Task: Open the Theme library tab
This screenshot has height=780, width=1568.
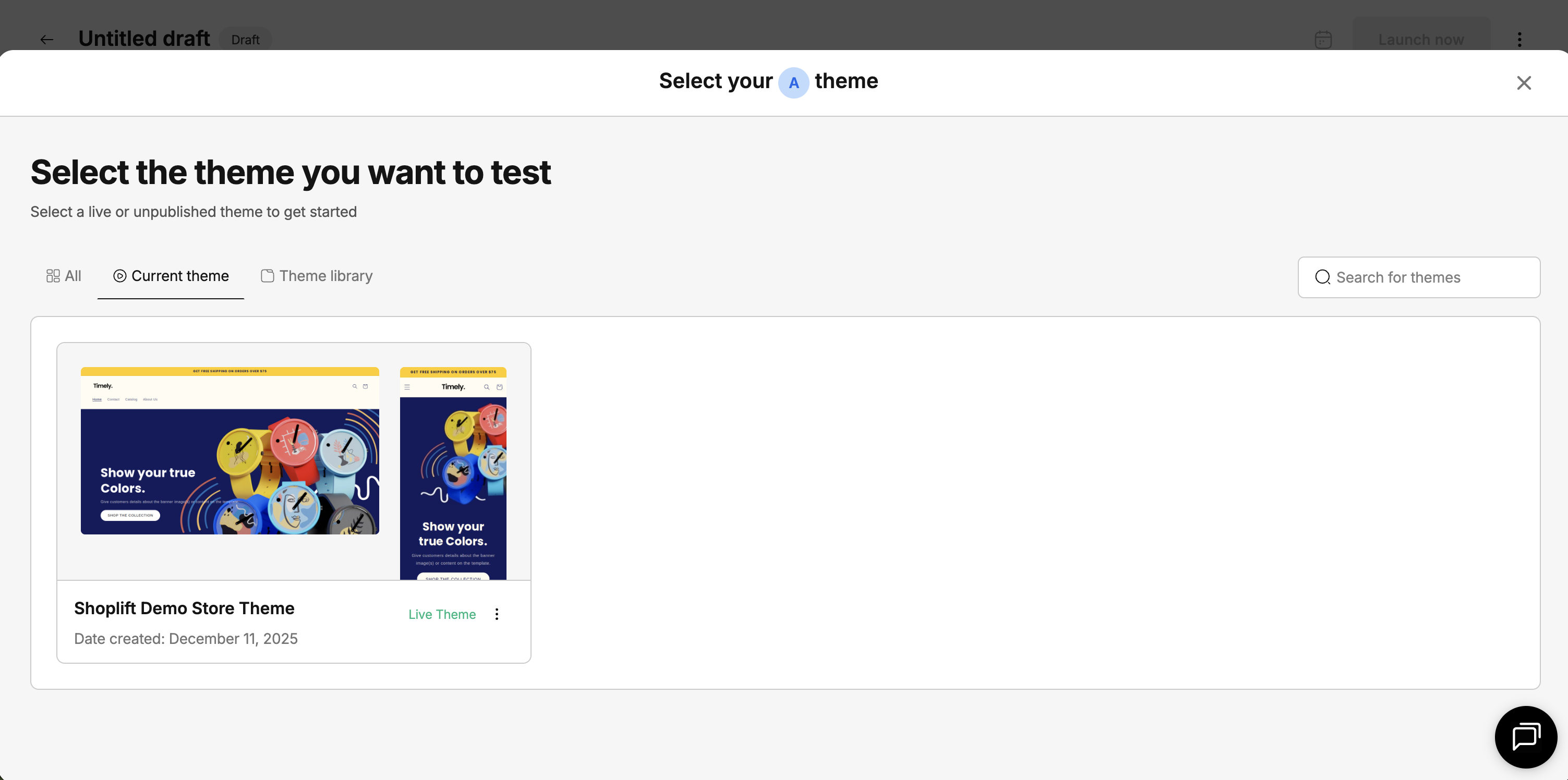Action: [317, 276]
